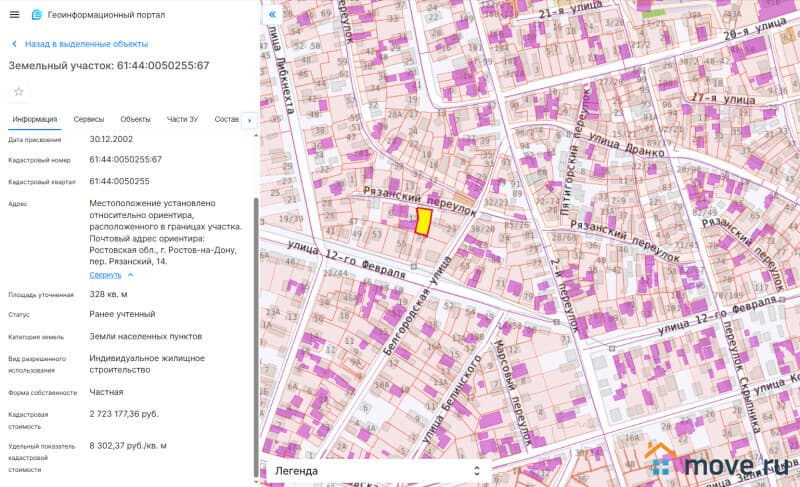800x487 pixels.
Task: Switch to the 'Сервисы' tab
Action: [88, 119]
